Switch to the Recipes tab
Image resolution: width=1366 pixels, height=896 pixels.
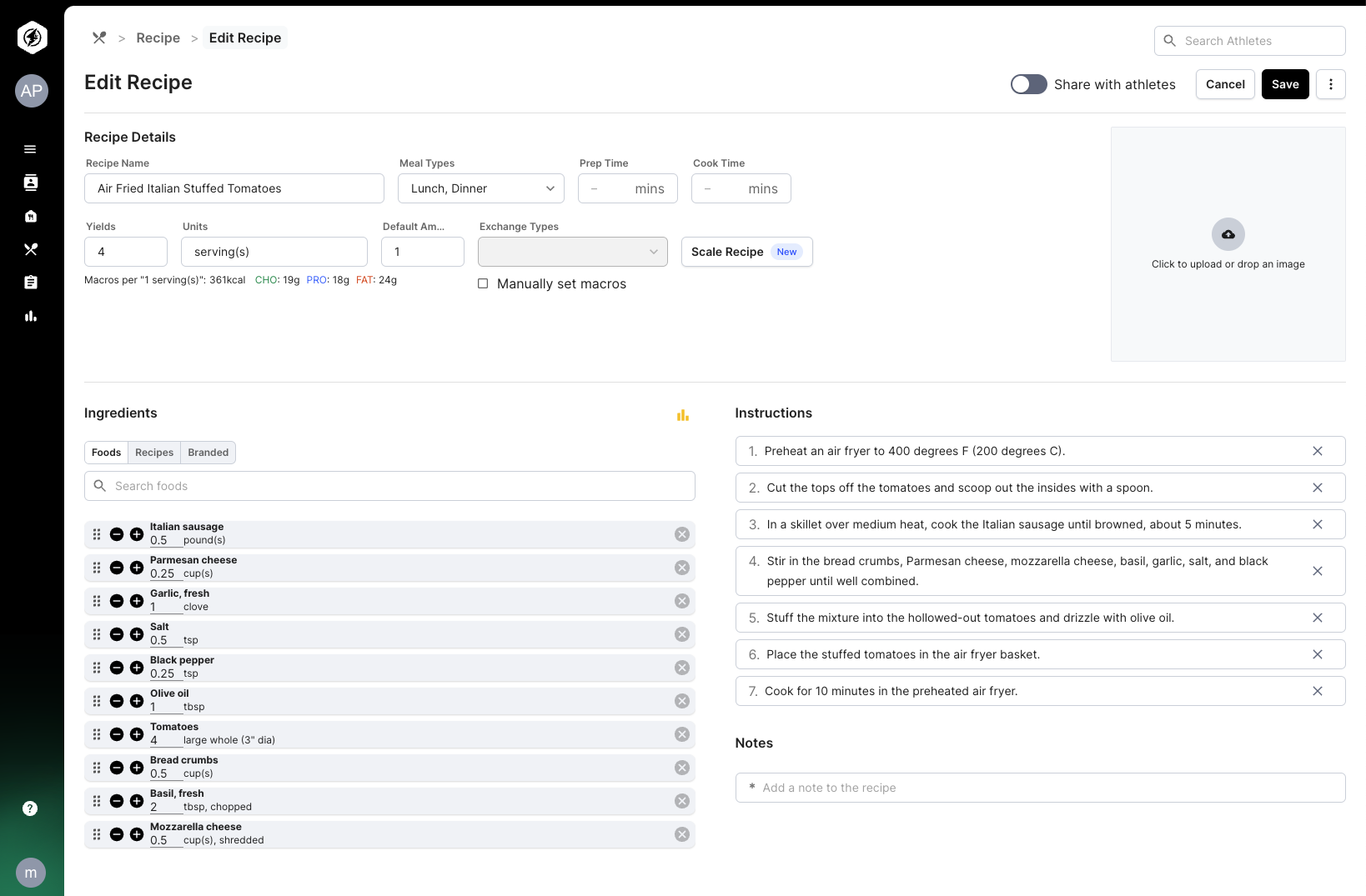point(154,453)
